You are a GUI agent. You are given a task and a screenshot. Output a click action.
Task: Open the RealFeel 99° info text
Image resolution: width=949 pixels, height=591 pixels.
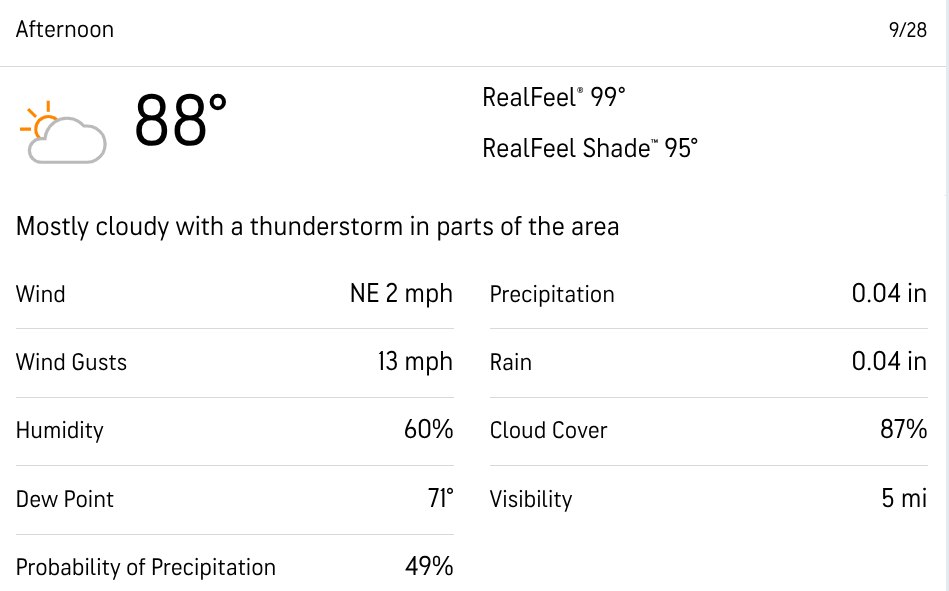tap(554, 97)
